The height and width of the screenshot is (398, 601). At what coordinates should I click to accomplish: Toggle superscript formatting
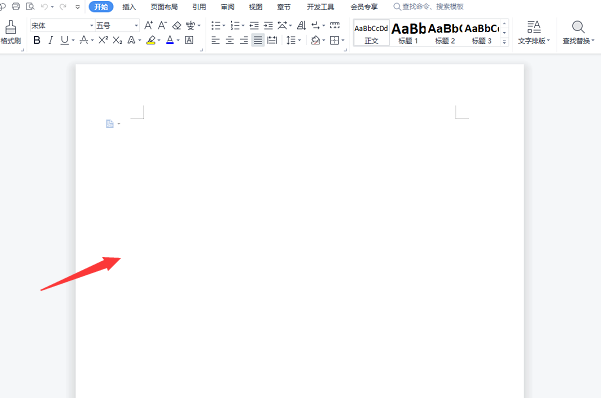click(x=103, y=40)
